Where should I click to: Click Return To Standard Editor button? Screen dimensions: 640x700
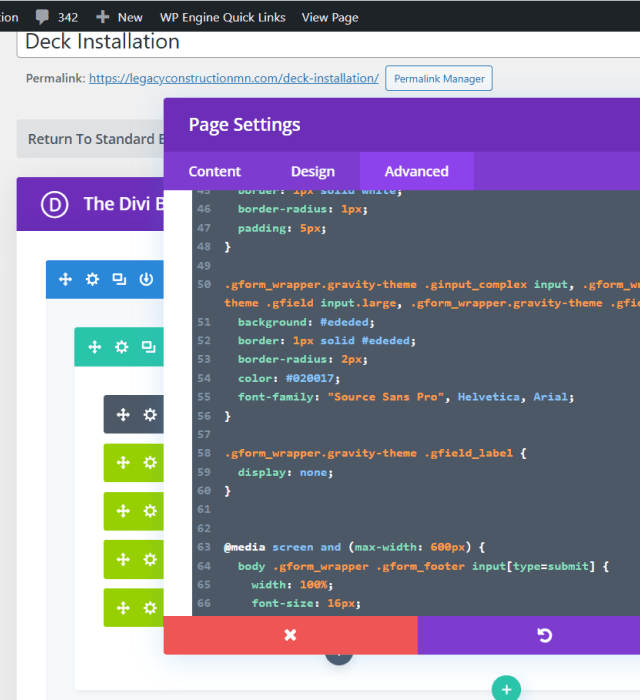(91, 139)
